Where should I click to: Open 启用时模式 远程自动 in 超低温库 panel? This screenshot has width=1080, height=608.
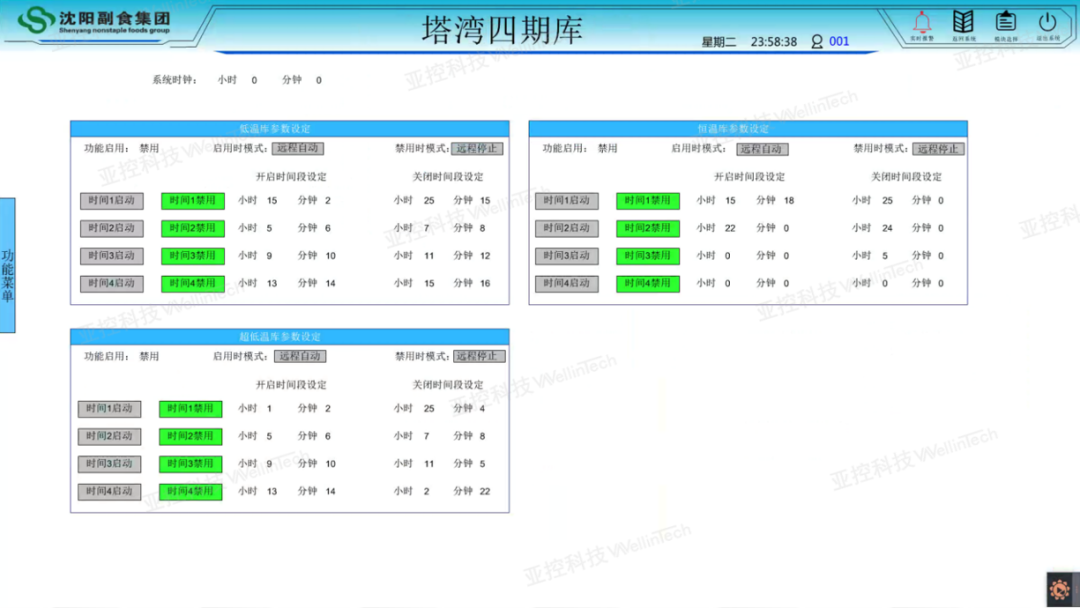click(x=300, y=356)
